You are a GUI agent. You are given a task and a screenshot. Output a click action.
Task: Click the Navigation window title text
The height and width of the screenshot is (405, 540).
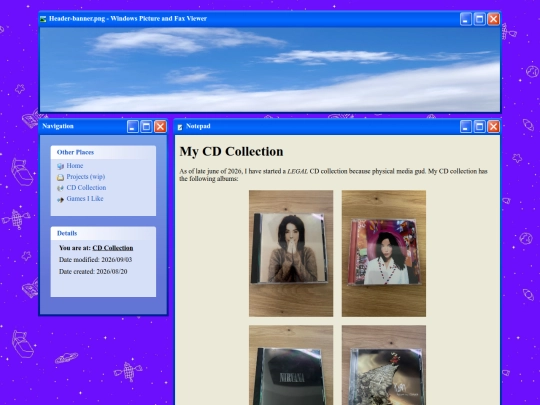point(58,126)
